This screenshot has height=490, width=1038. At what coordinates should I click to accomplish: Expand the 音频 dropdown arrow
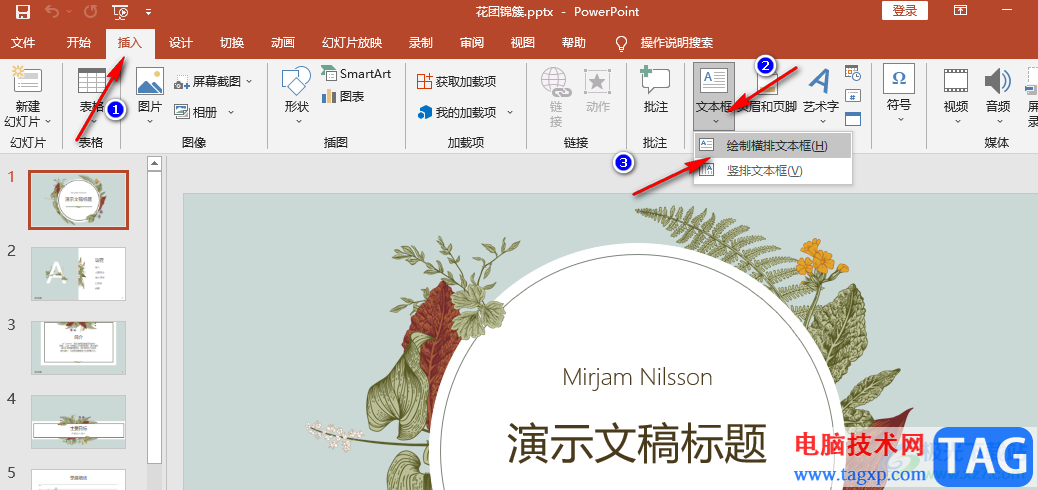(998, 121)
